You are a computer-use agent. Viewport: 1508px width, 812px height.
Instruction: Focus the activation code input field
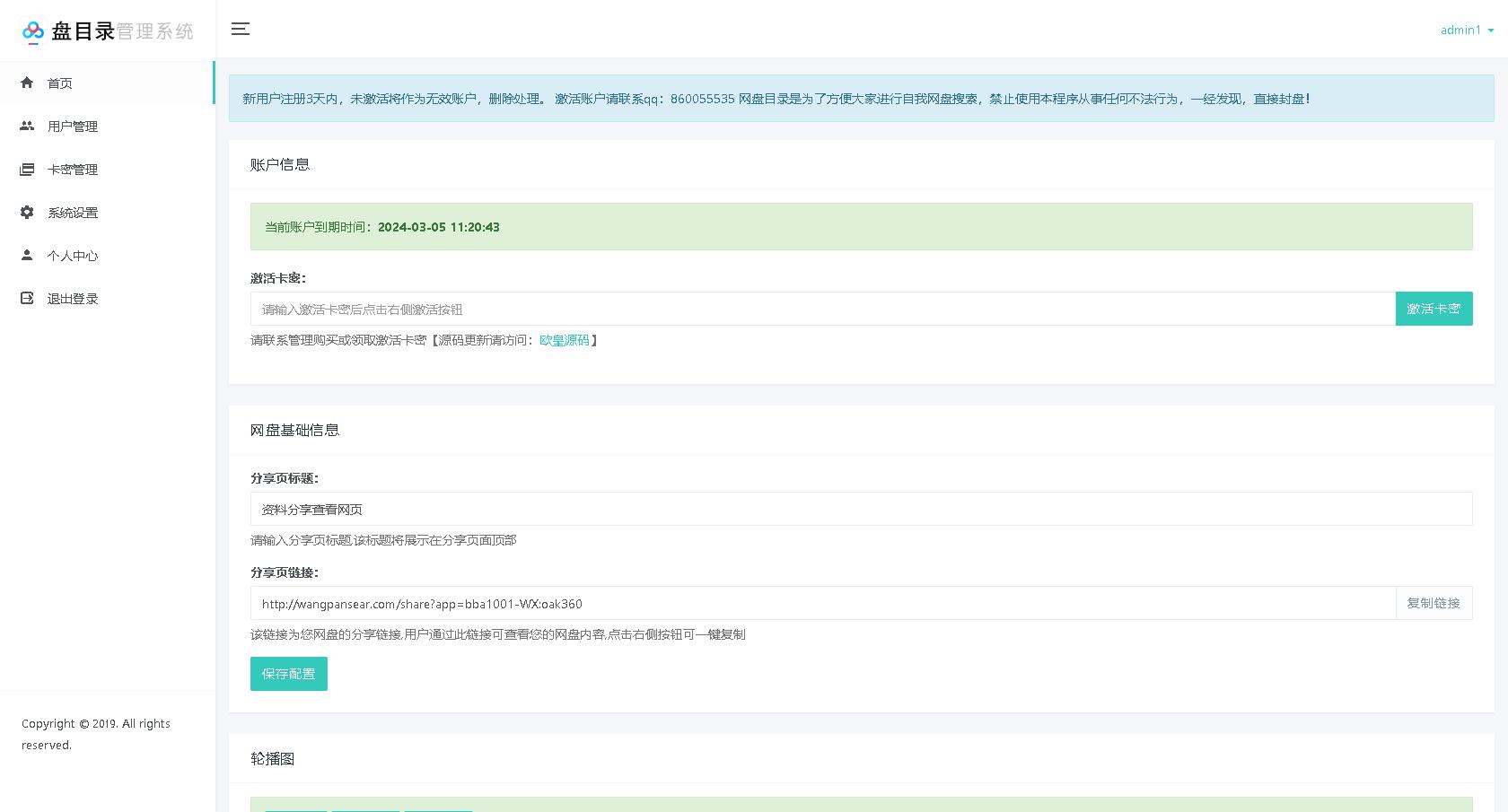[808, 308]
